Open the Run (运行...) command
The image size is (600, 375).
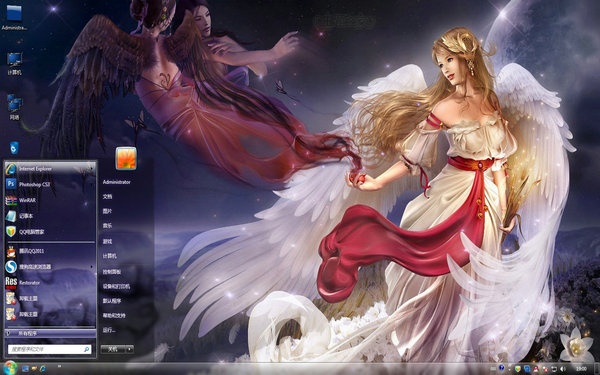click(109, 330)
